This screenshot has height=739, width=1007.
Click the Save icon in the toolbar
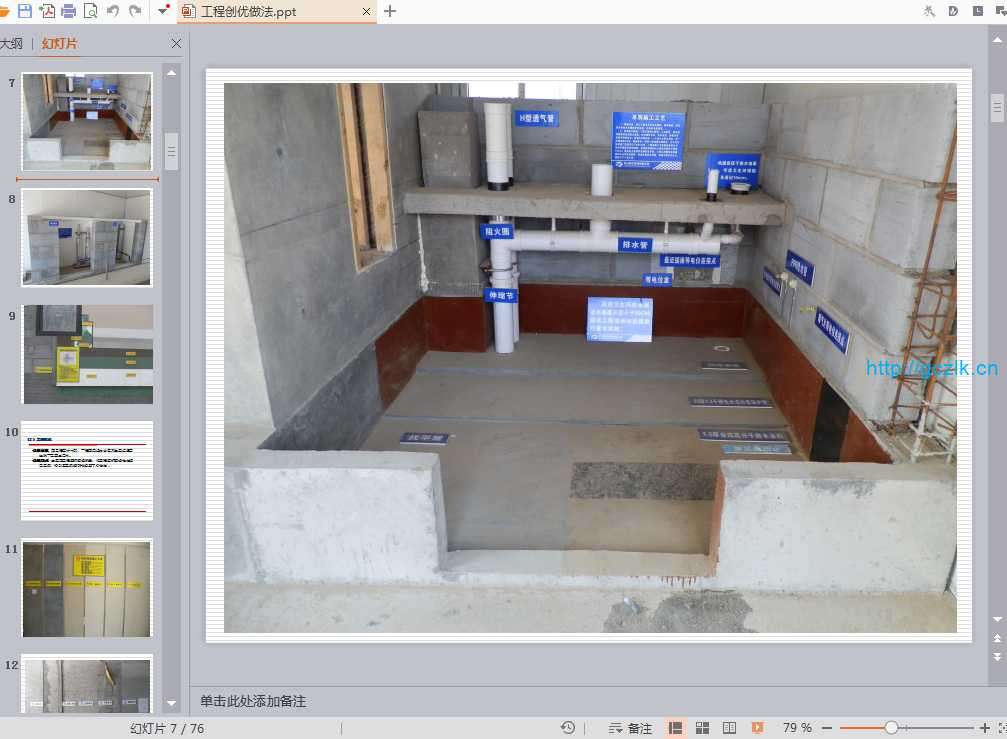point(25,11)
